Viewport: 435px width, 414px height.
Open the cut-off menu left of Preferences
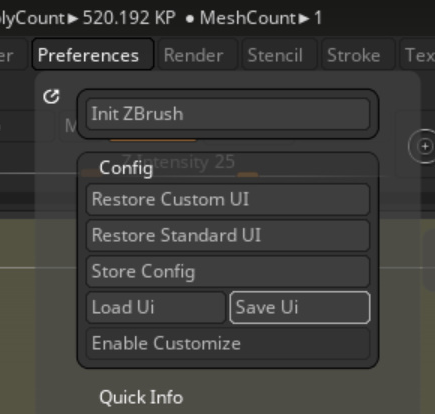[13, 54]
